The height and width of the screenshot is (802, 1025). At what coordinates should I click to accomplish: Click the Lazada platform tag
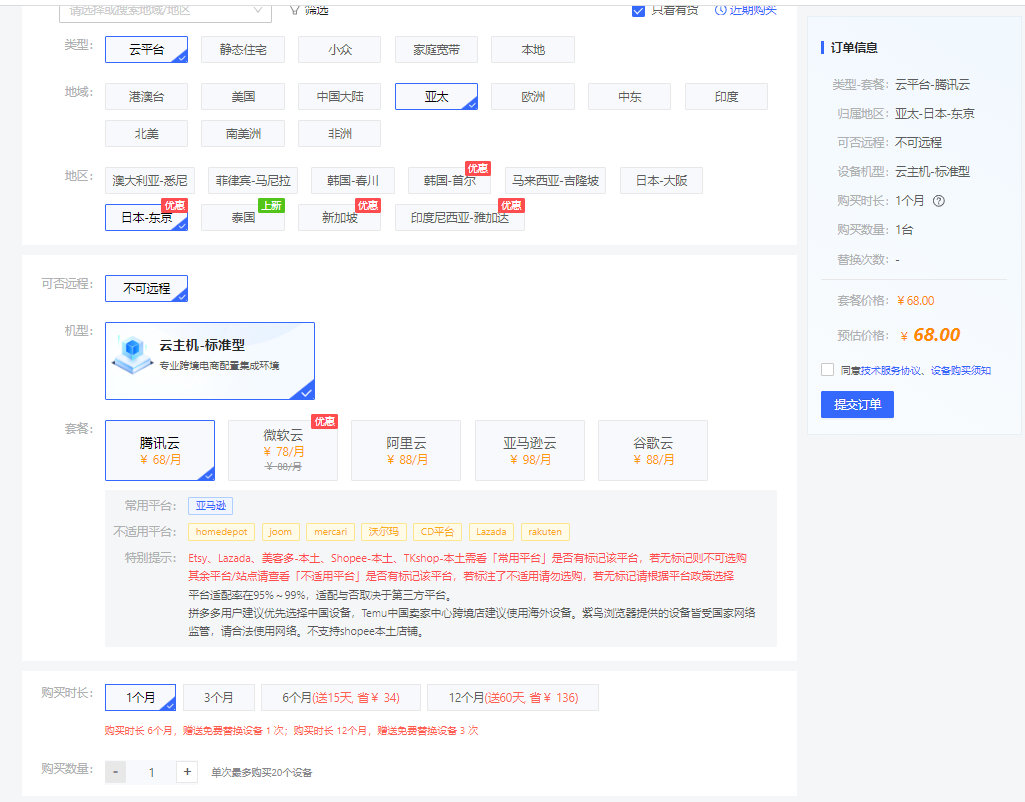(492, 532)
